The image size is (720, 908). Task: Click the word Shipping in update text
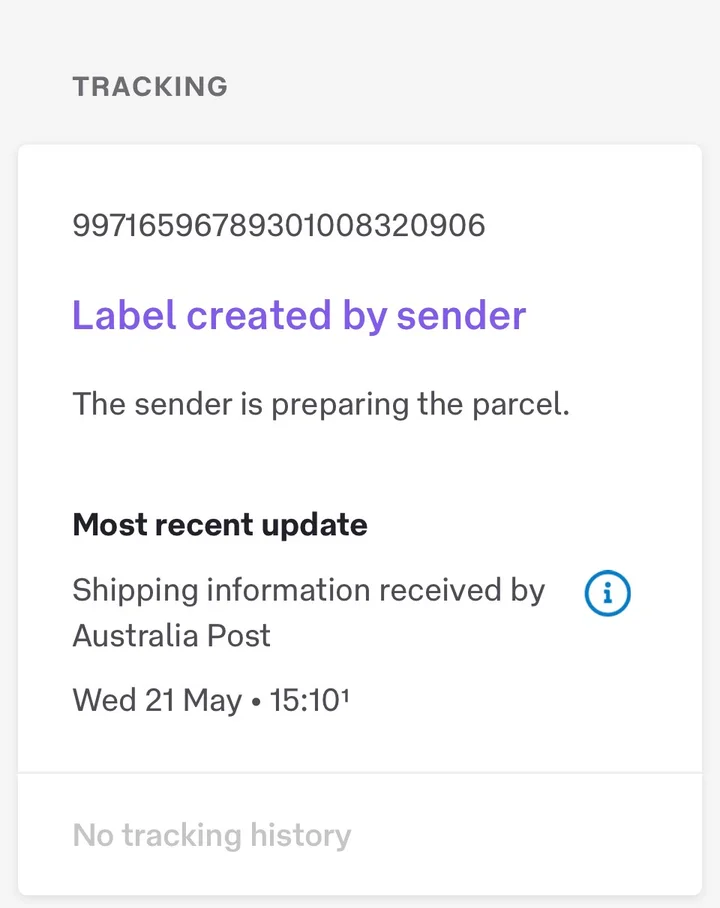[136, 591]
